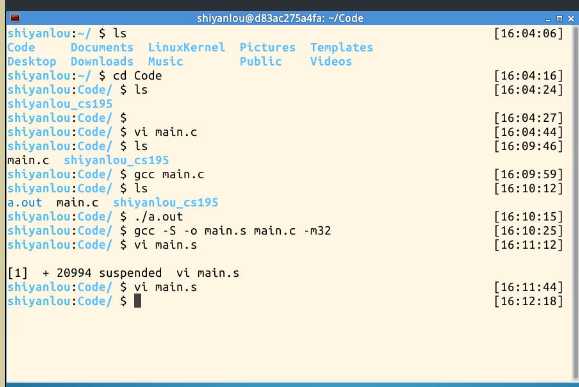Click shiyanlou_cs195 shown alone on its line
Image resolution: width=579 pixels, height=387 pixels.
[x=60, y=104]
